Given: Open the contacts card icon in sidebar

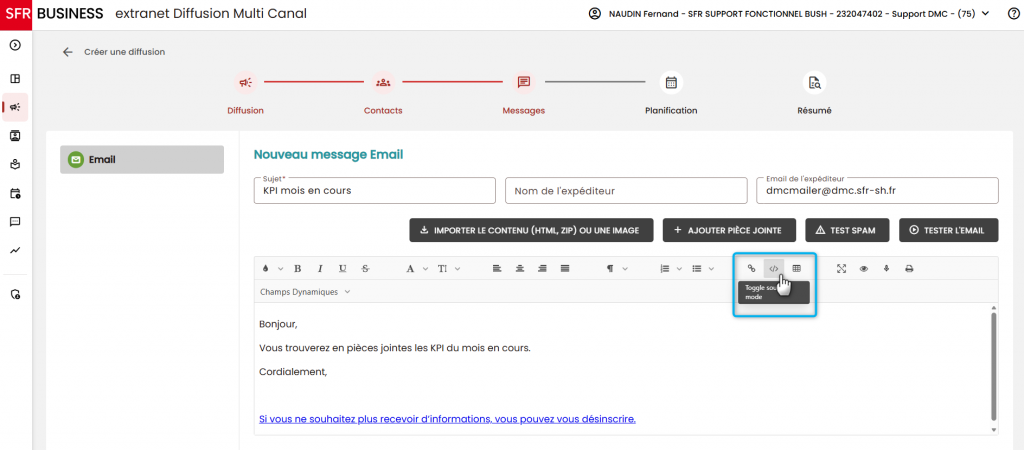Looking at the screenshot, I should point(15,136).
